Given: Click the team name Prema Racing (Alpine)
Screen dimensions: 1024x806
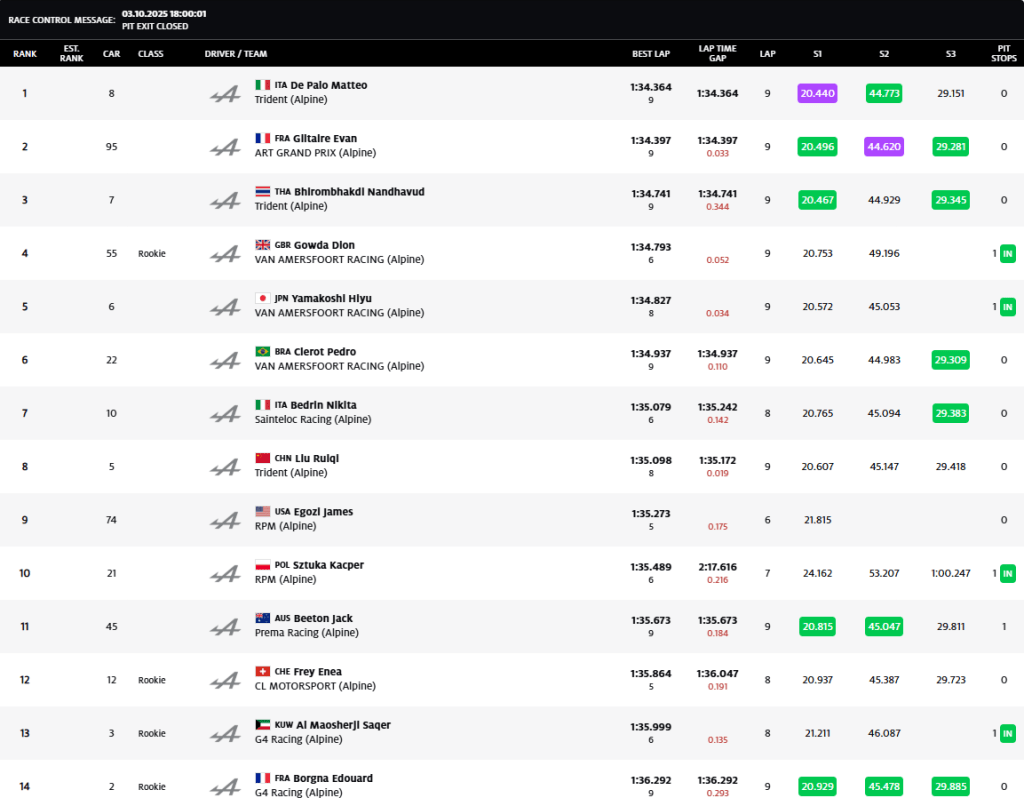Looking at the screenshot, I should pos(306,632).
